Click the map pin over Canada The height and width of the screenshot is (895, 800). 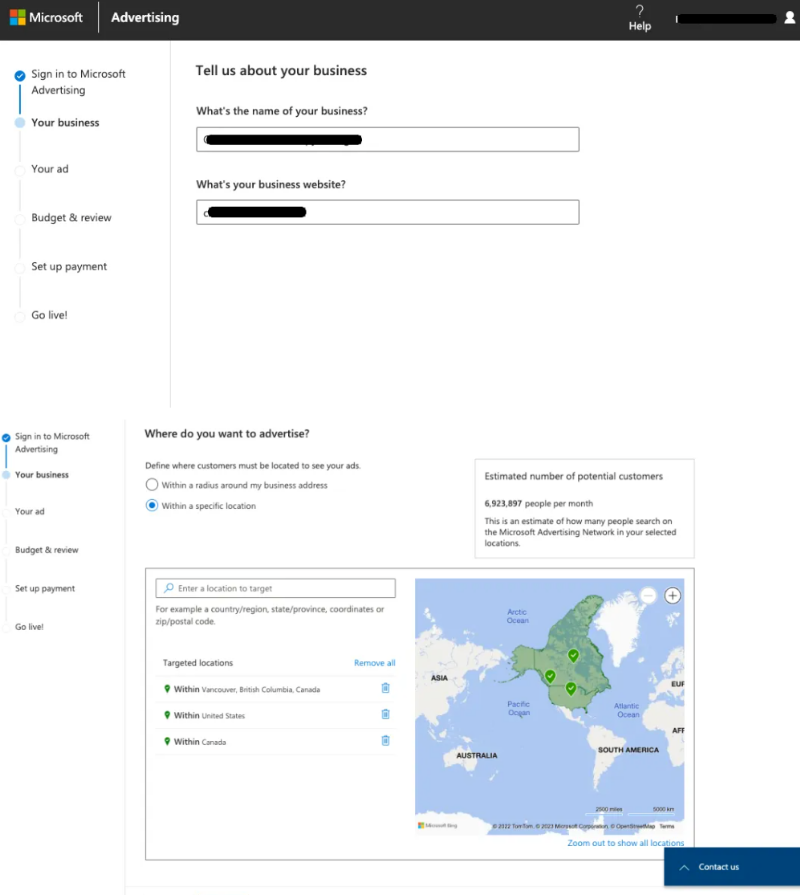573,656
